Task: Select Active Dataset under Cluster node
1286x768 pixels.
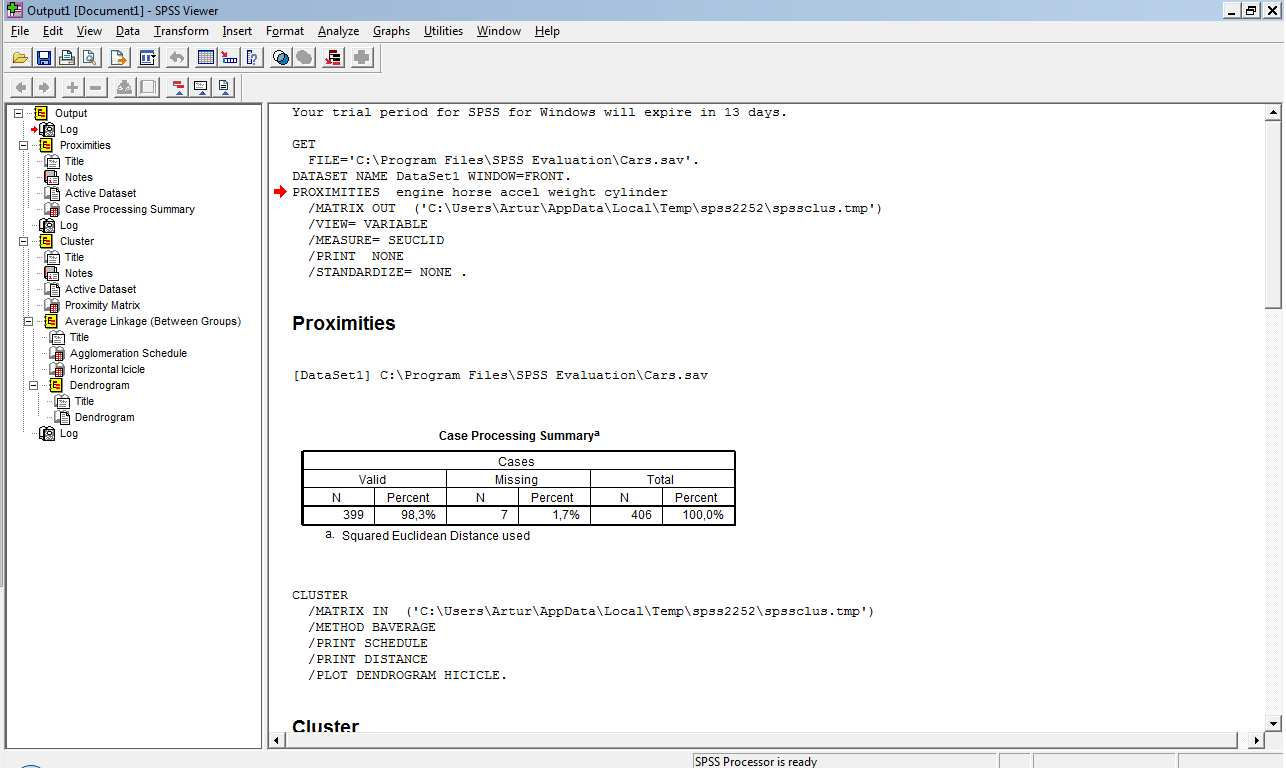Action: pos(100,289)
